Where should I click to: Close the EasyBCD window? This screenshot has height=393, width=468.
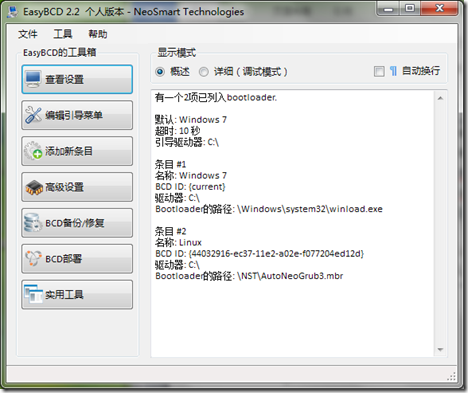pyautogui.click(x=440, y=8)
